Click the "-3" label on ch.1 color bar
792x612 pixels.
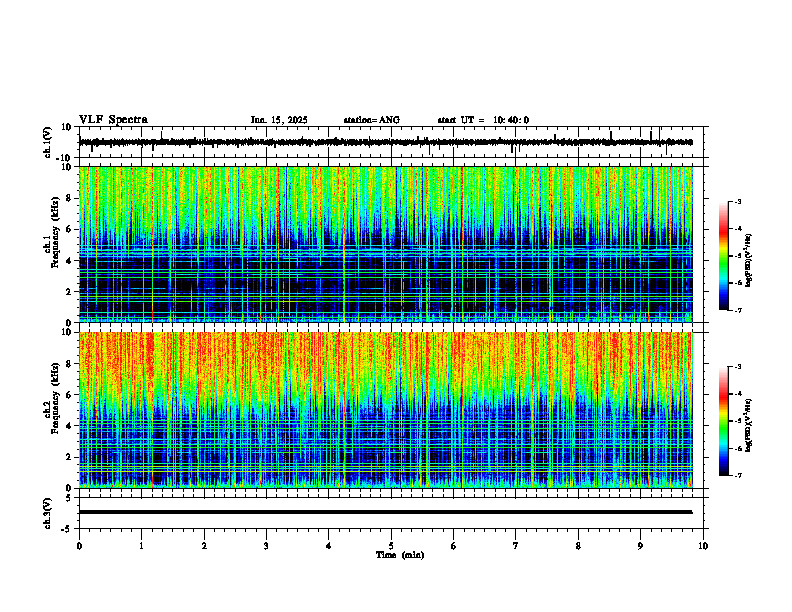tap(738, 201)
